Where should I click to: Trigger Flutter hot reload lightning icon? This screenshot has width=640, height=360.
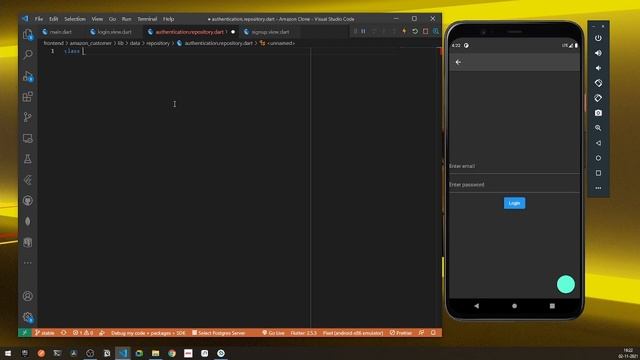pyautogui.click(x=404, y=31)
